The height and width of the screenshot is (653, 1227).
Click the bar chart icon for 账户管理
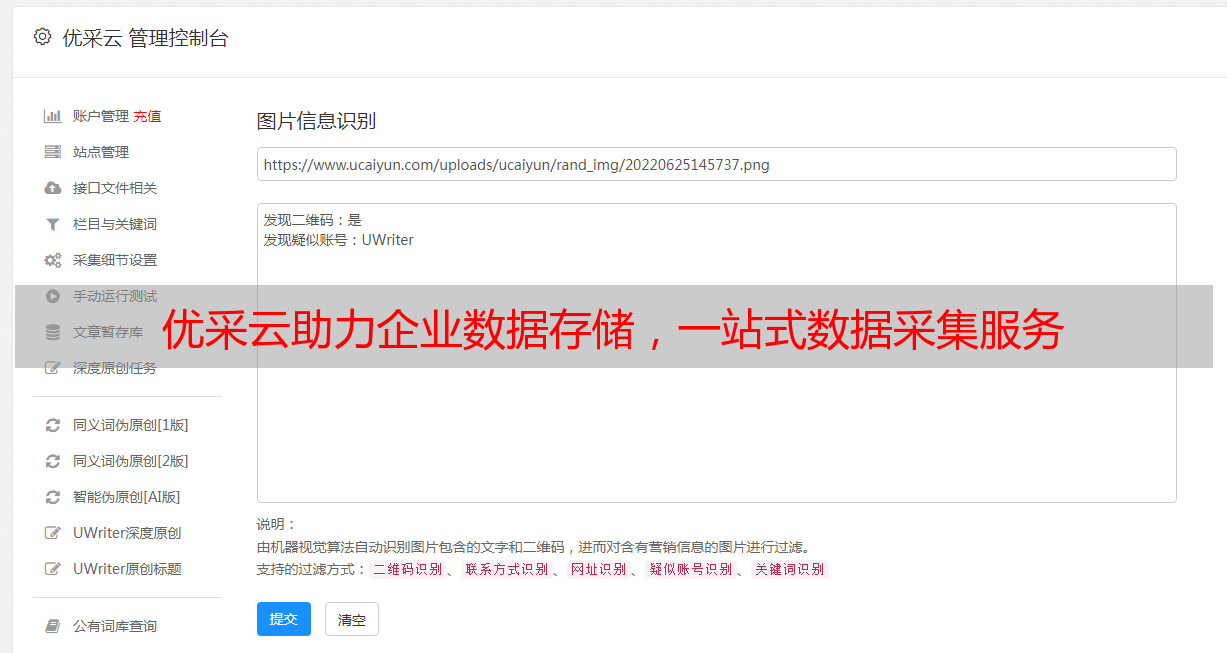coord(53,116)
